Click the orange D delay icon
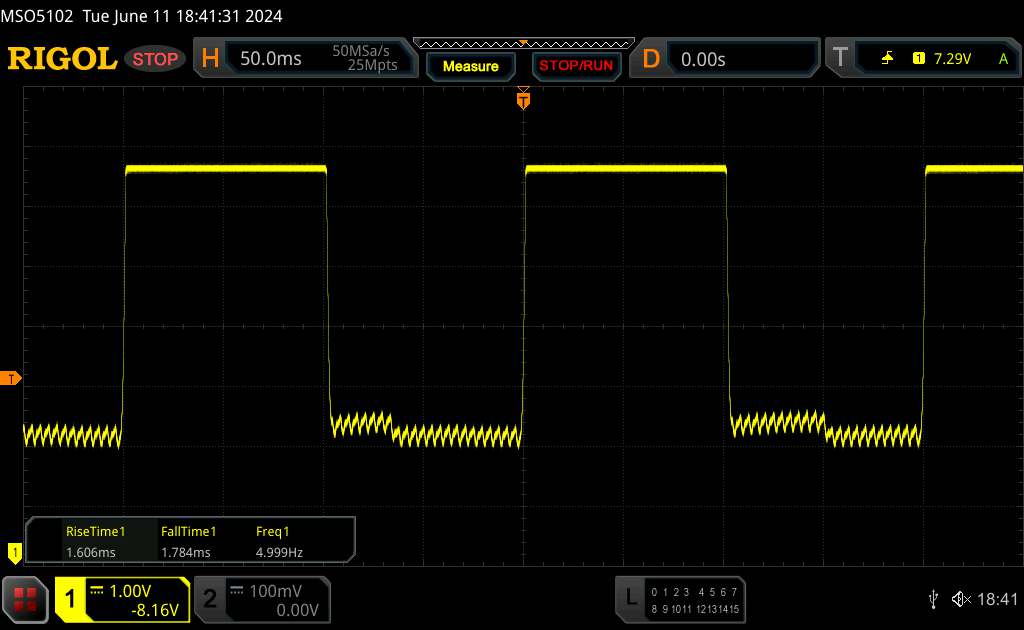This screenshot has height=630, width=1024. 651,59
